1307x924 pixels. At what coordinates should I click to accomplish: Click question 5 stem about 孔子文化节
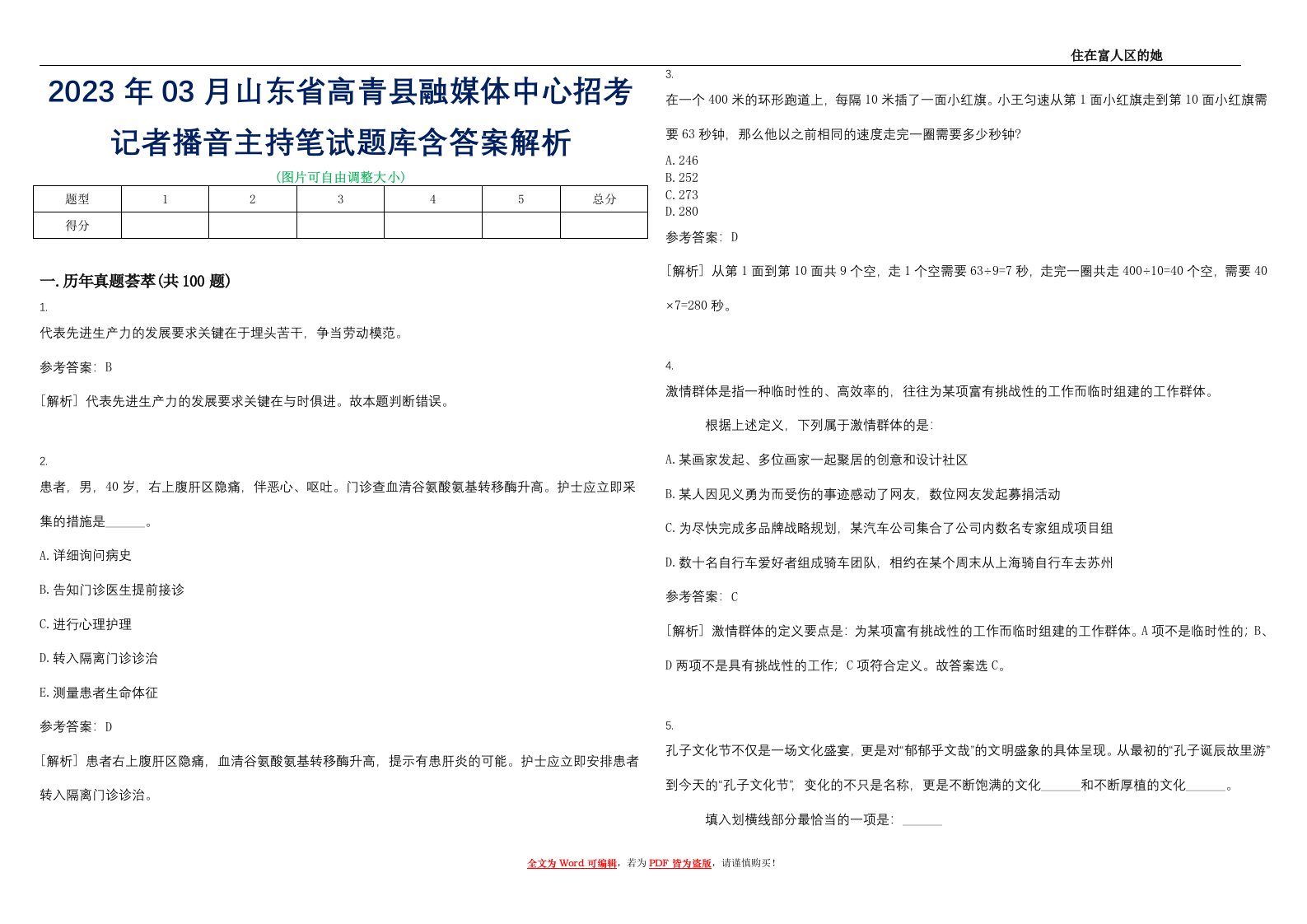point(969,768)
